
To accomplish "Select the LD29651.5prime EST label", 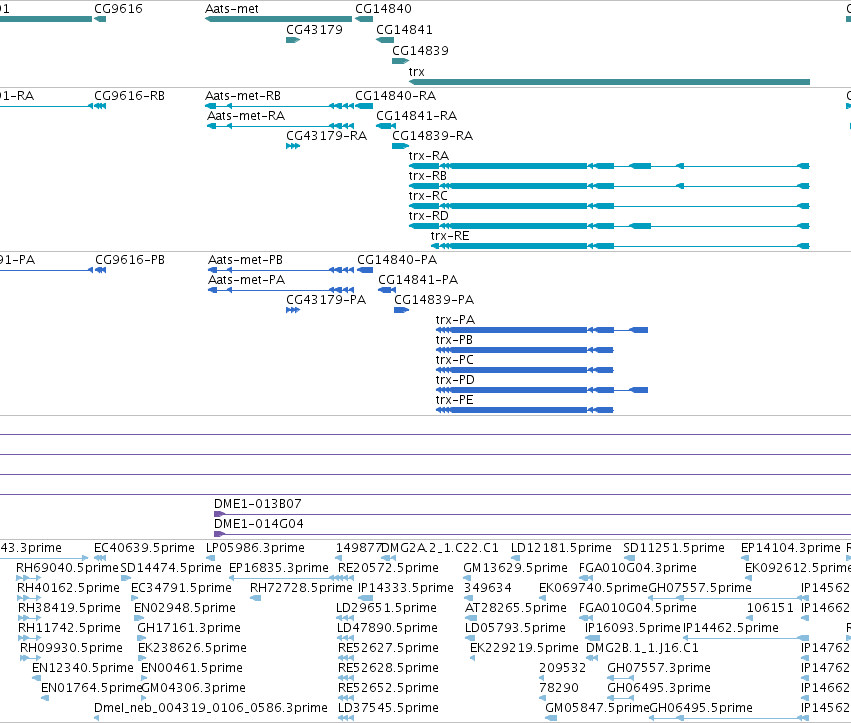I will tap(386, 608).
